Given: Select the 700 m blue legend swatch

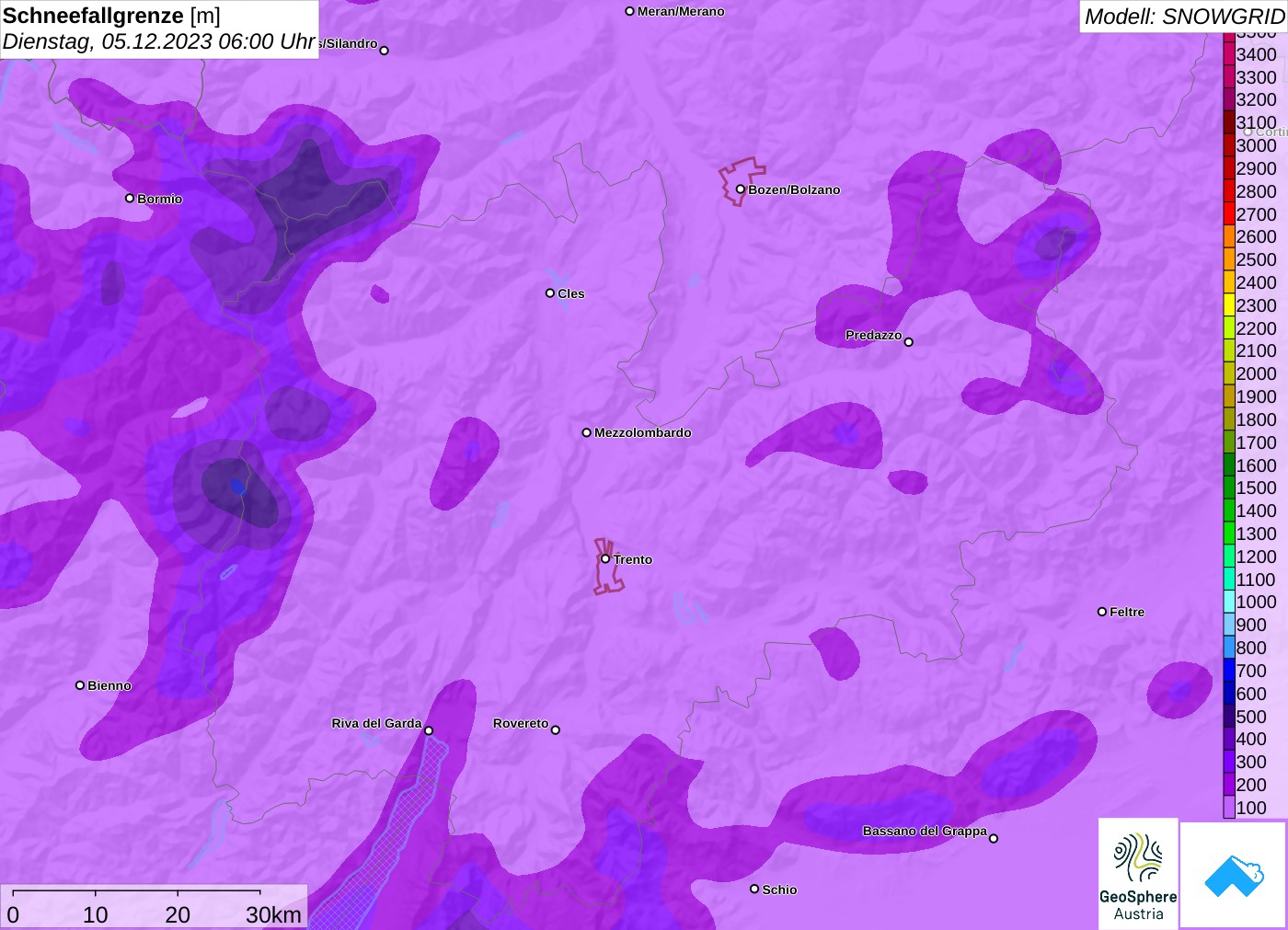Looking at the screenshot, I should [x=1229, y=671].
